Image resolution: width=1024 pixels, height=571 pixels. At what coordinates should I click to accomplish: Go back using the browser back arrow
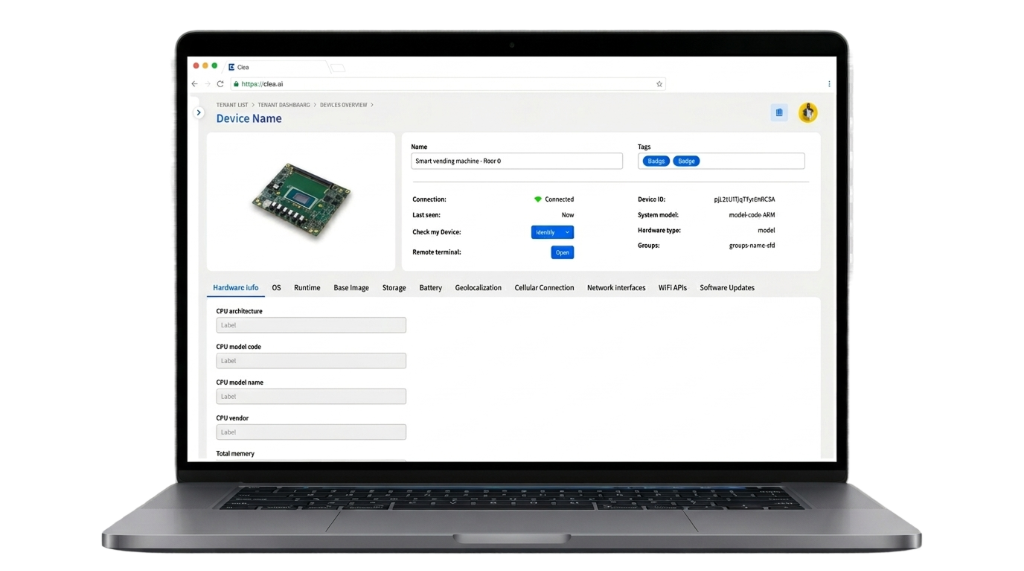point(195,84)
